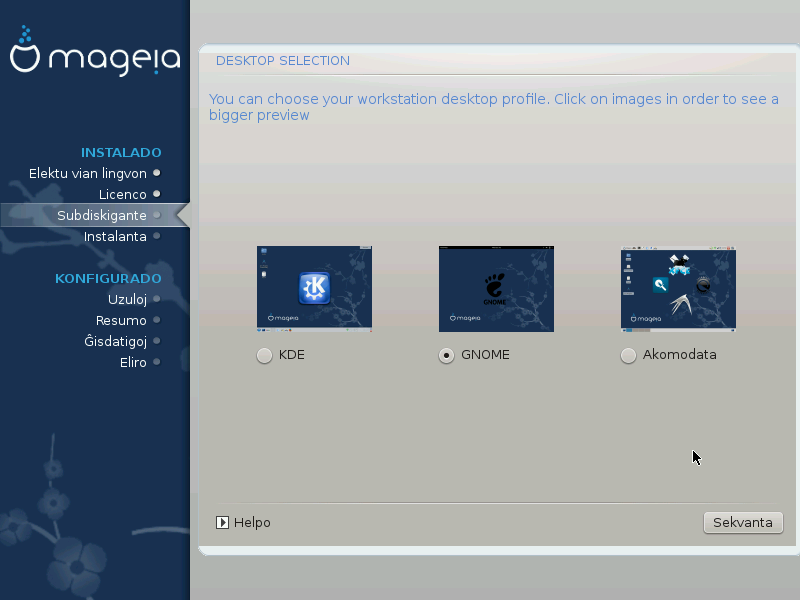
Task: Click the Elektu vian lingvon step
Action: coord(88,173)
